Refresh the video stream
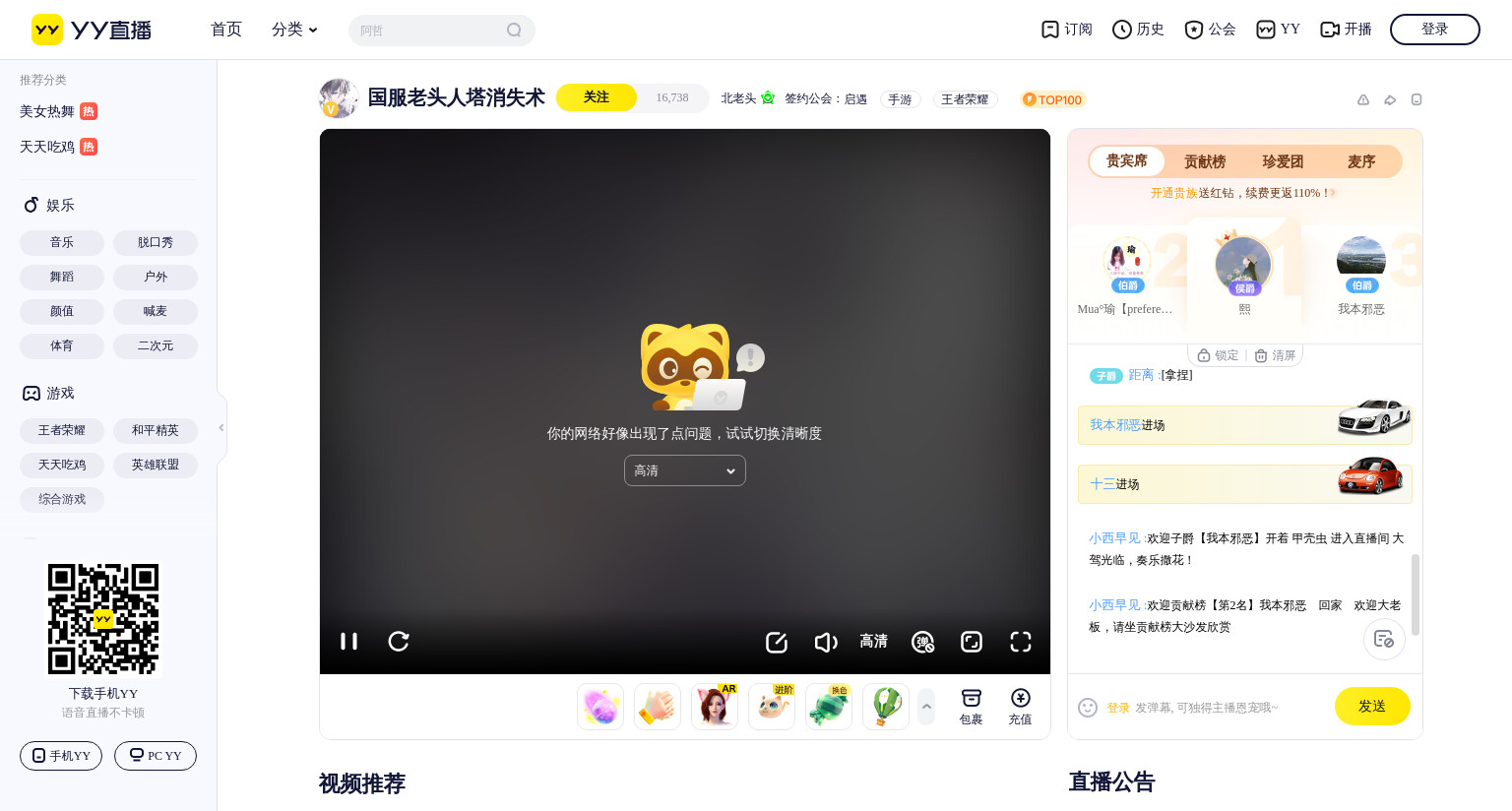Image resolution: width=1512 pixels, height=811 pixels. (399, 642)
